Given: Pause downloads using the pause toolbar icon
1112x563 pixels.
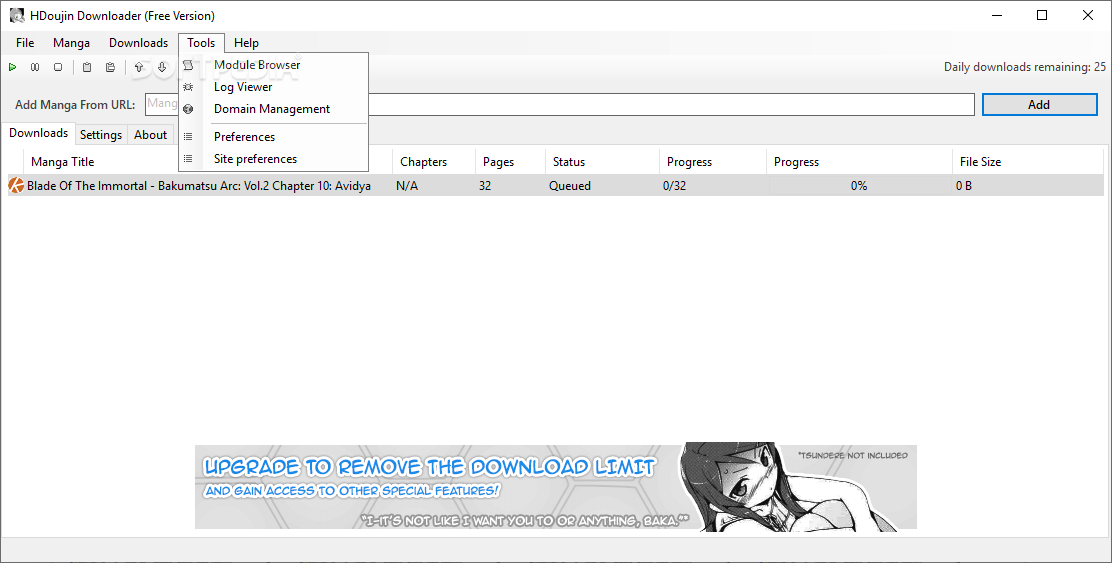Looking at the screenshot, I should coord(35,67).
